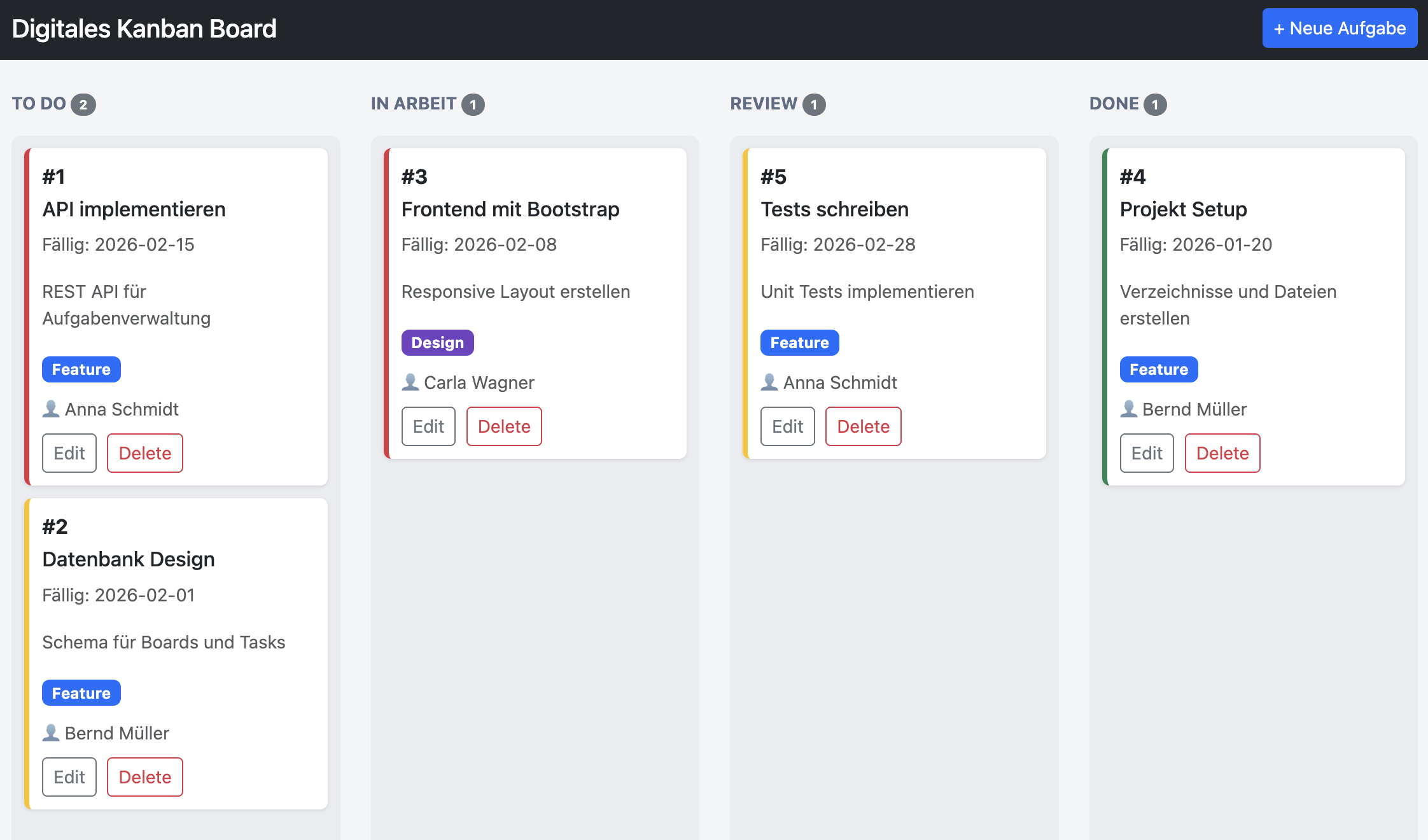Click the REVIEW column count badge
This screenshot has width=1428, height=840.
click(814, 104)
